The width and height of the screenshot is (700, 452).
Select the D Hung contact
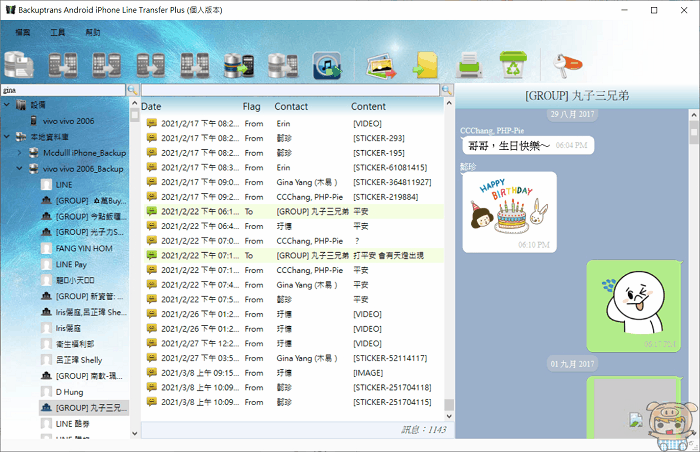69,392
